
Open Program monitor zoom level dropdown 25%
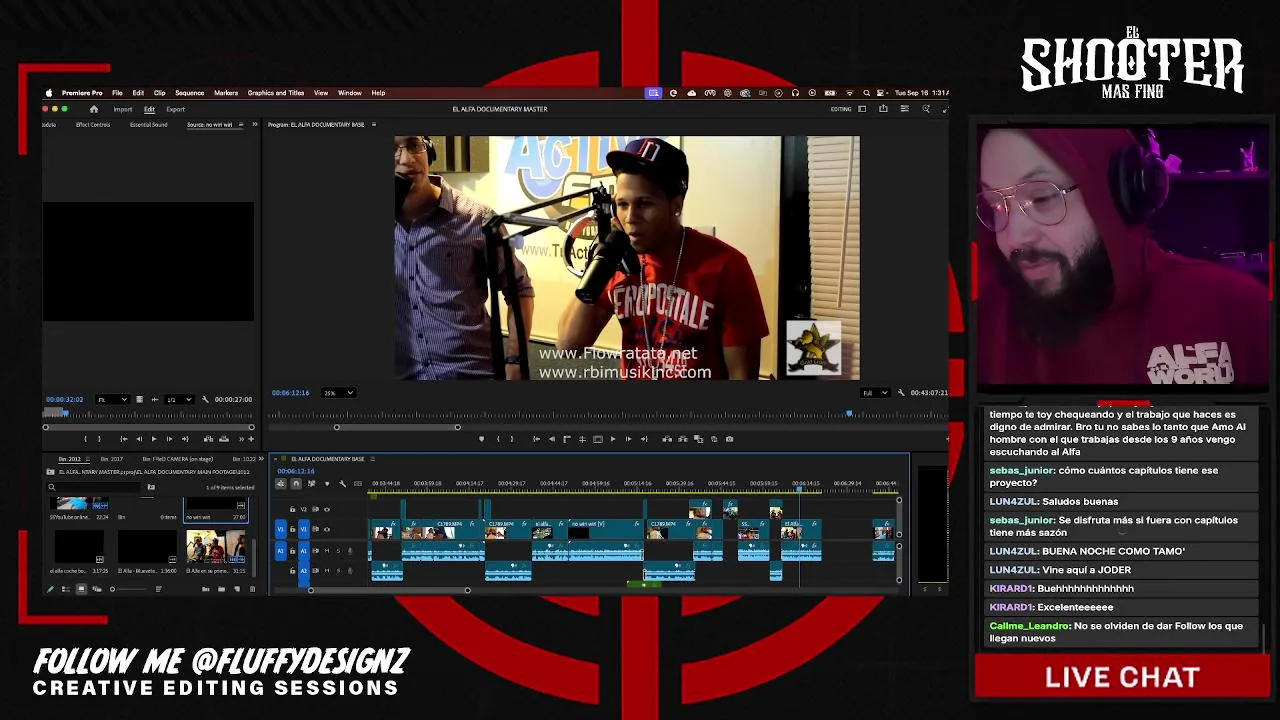click(x=338, y=393)
